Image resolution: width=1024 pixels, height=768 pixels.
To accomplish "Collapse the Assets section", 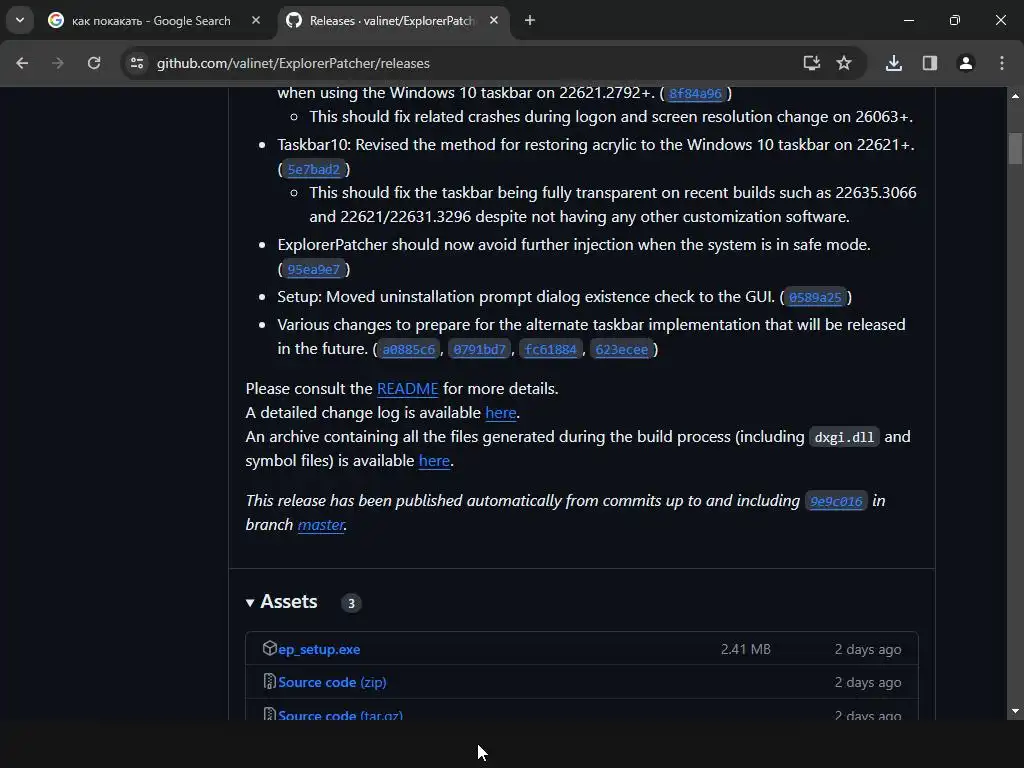I will tap(281, 601).
